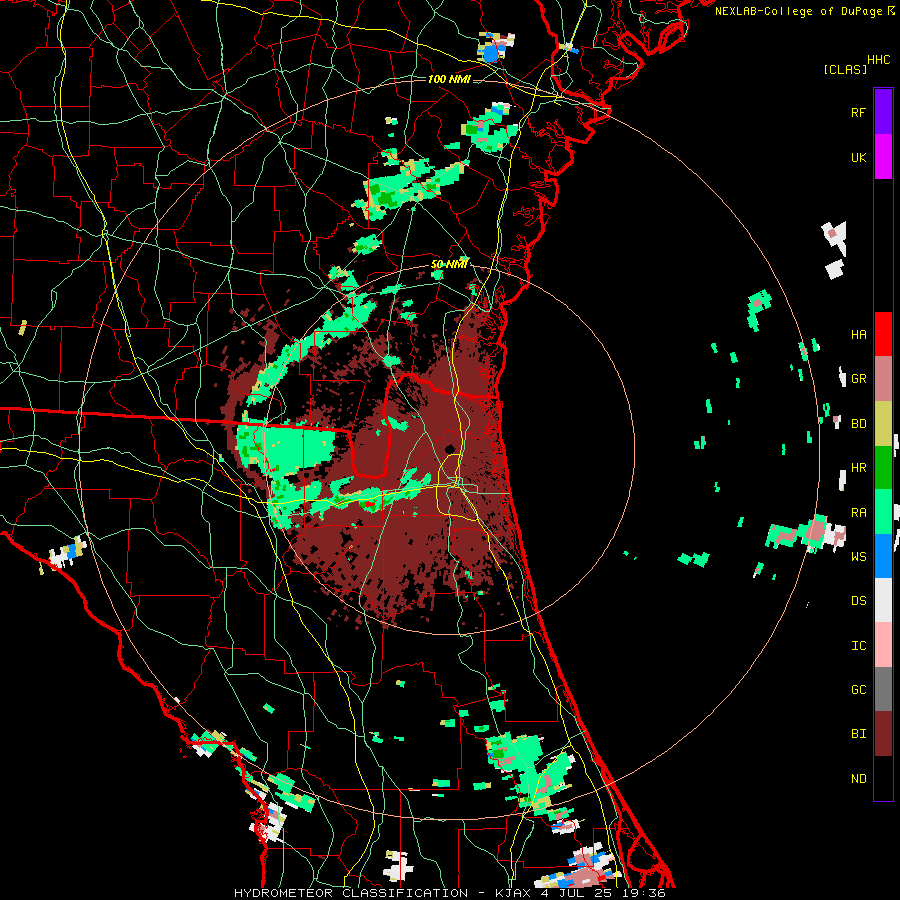Select the black ND no data swatch
This screenshot has height=900, width=900.
coord(883,778)
